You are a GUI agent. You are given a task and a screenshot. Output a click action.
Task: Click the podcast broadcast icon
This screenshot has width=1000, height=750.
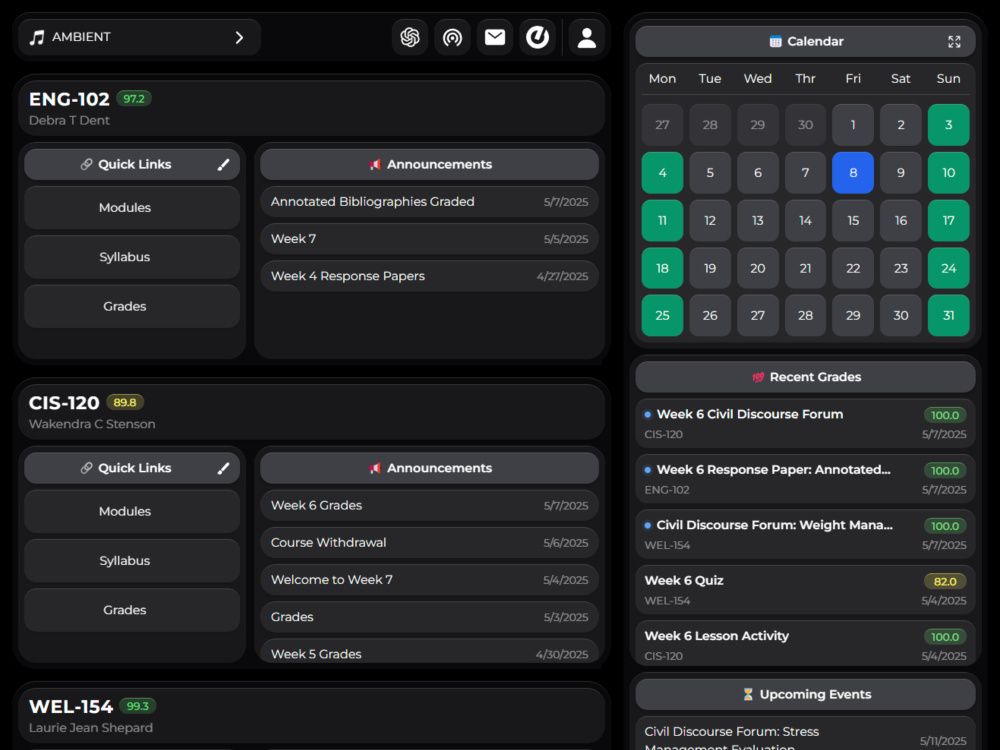[452, 38]
